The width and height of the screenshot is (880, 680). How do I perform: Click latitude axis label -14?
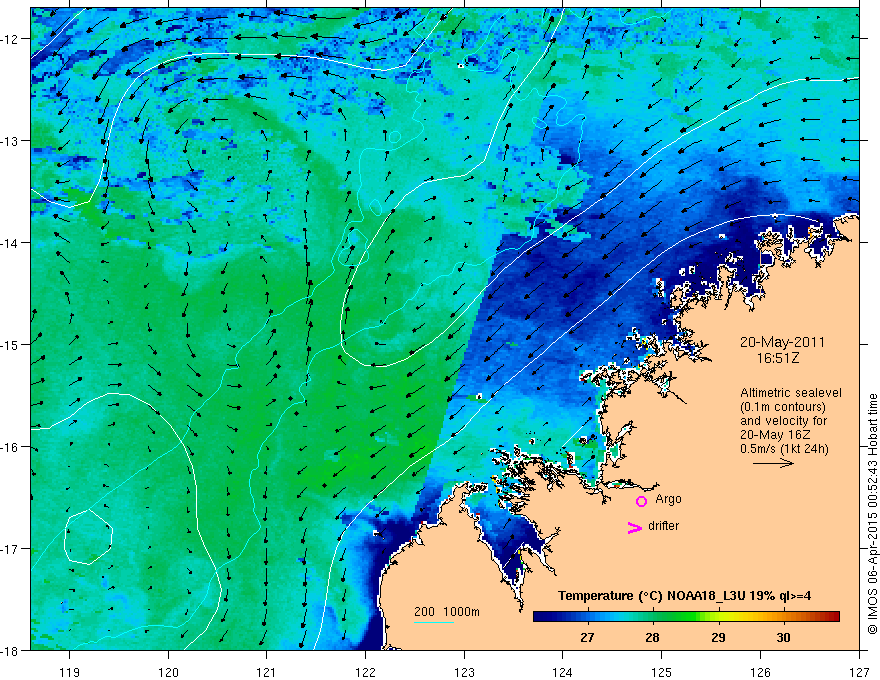[x=10, y=242]
